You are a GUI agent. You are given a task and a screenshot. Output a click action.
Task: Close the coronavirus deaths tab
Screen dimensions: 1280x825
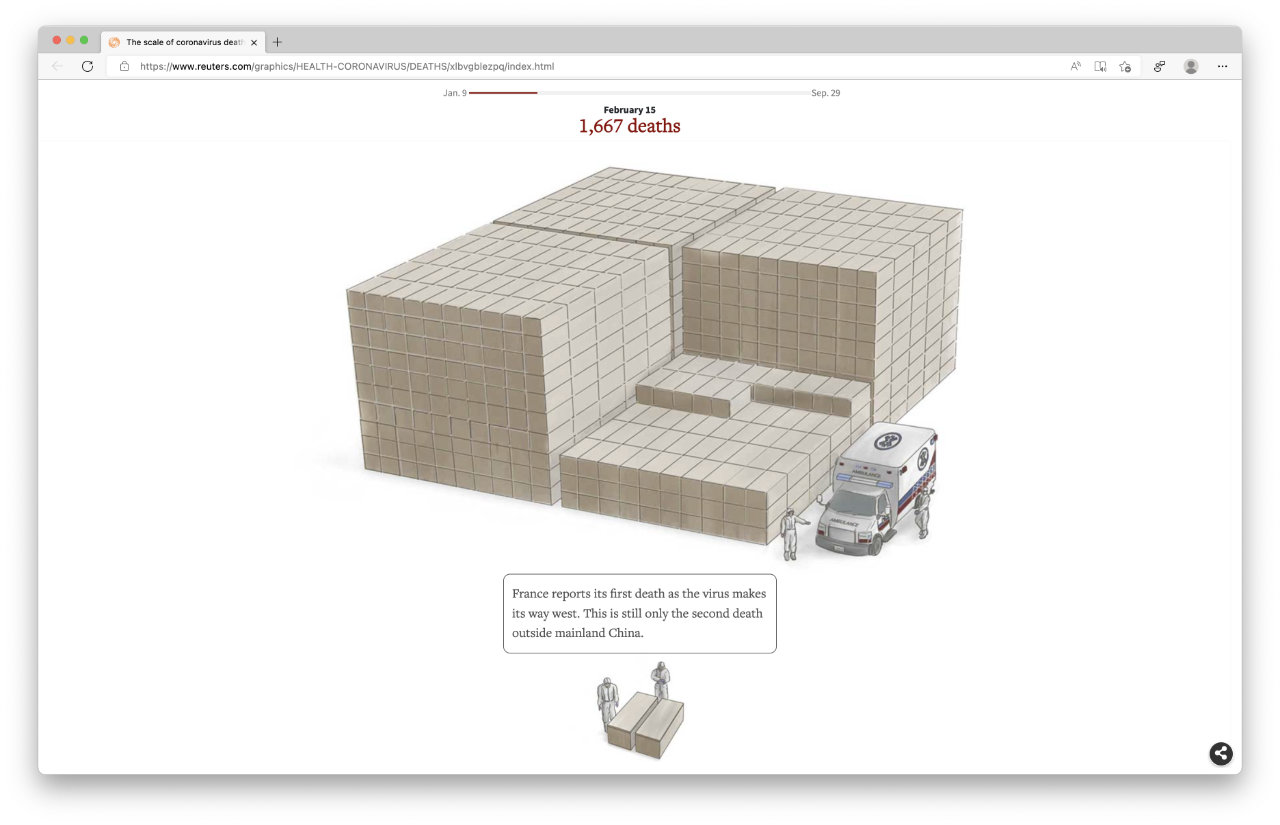coord(254,42)
